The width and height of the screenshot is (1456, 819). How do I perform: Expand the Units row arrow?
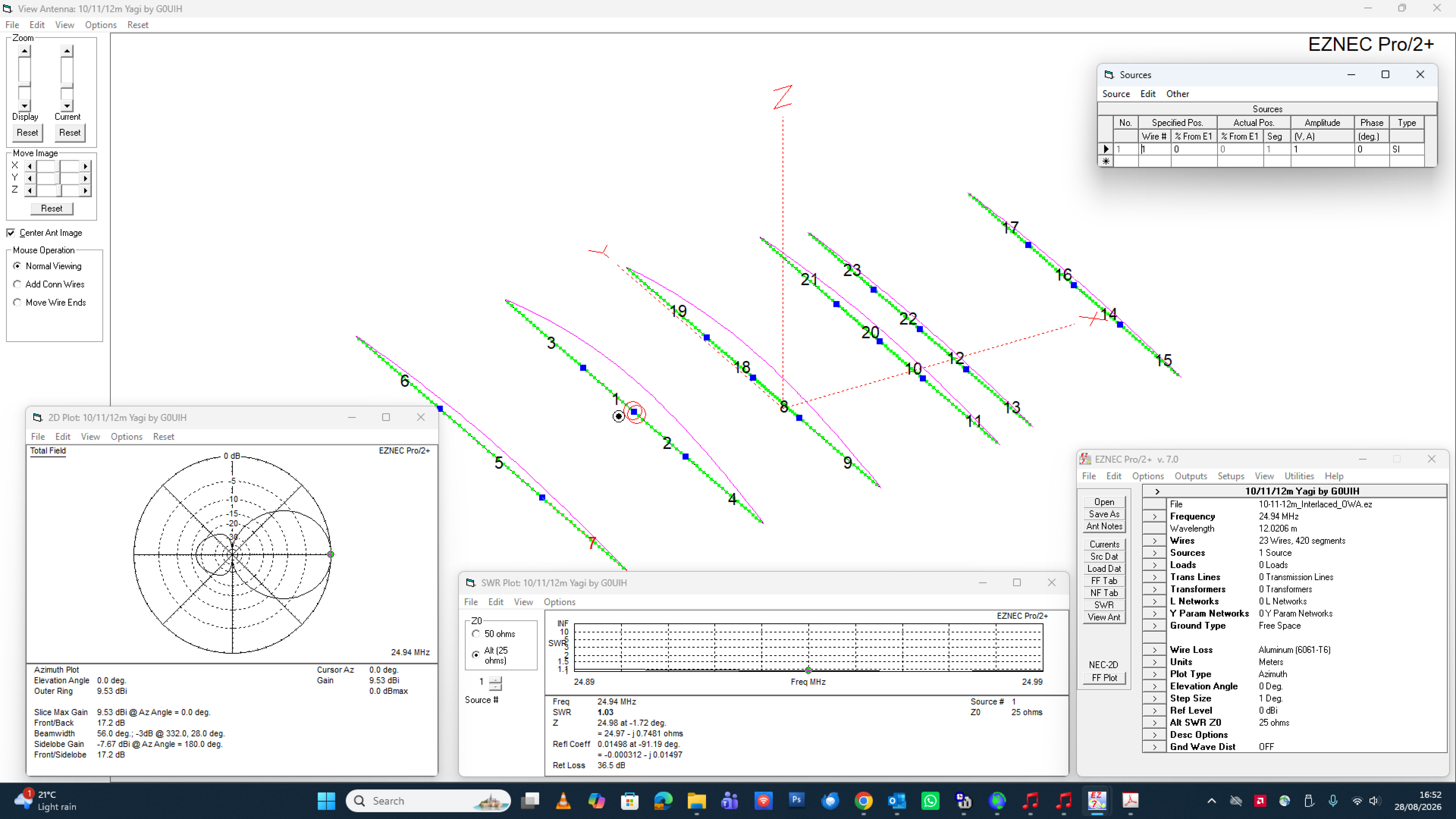click(1155, 662)
